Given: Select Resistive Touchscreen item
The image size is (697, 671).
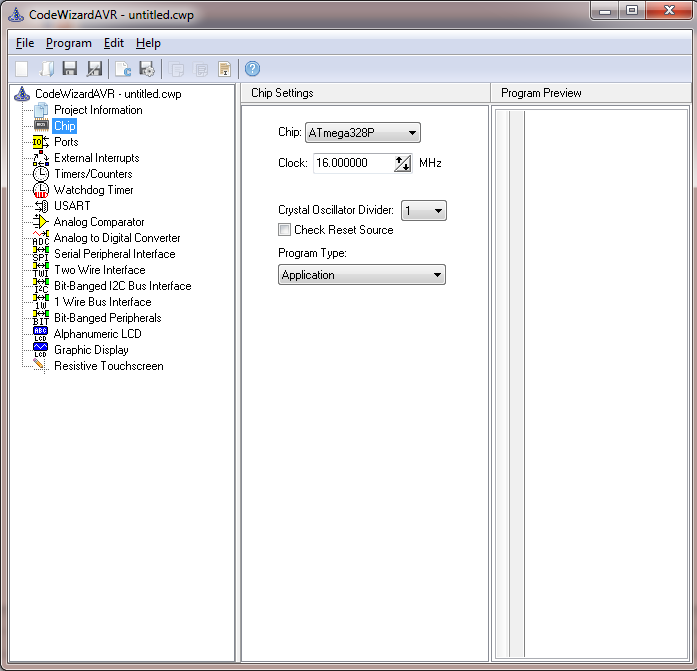Looking at the screenshot, I should click(108, 366).
